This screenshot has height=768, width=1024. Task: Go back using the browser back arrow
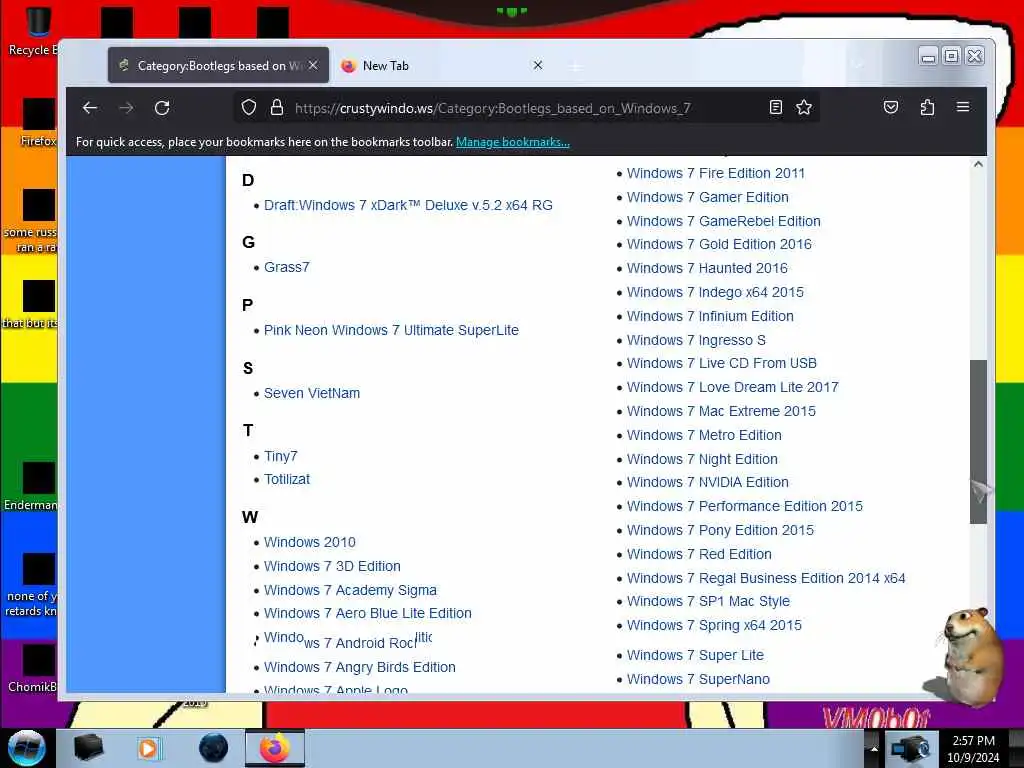90,108
